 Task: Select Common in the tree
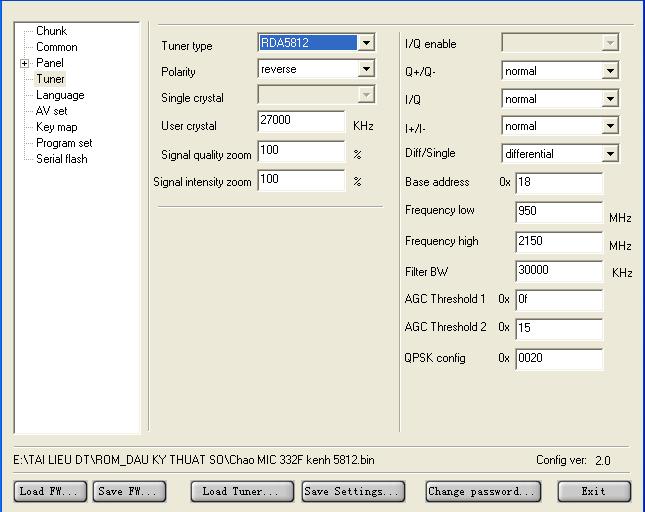coord(57,47)
